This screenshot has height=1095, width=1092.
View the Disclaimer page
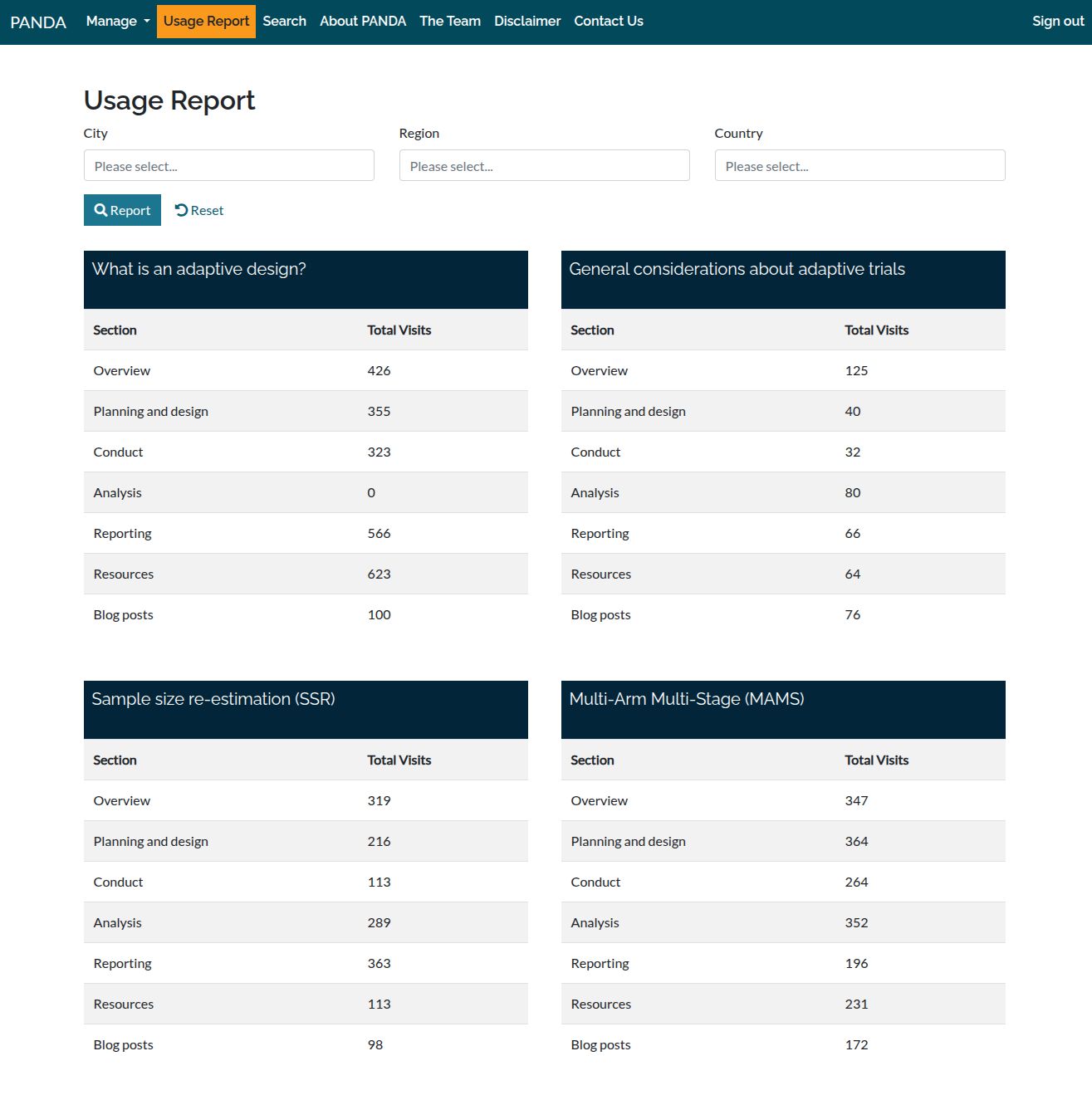pos(526,21)
